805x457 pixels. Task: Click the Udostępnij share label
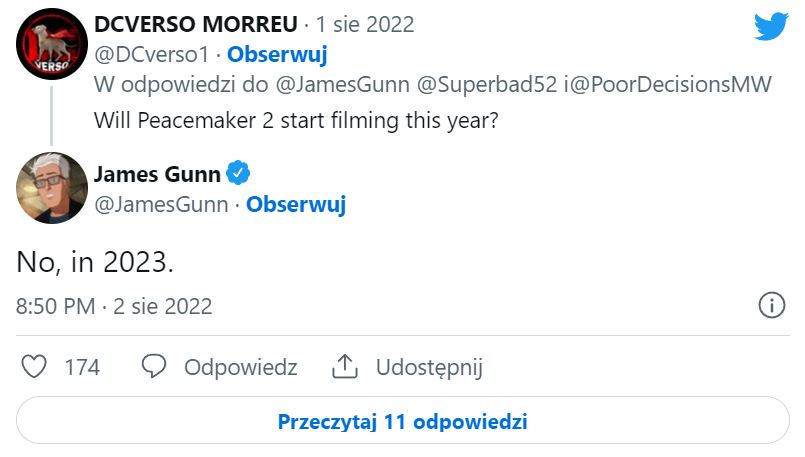(429, 367)
